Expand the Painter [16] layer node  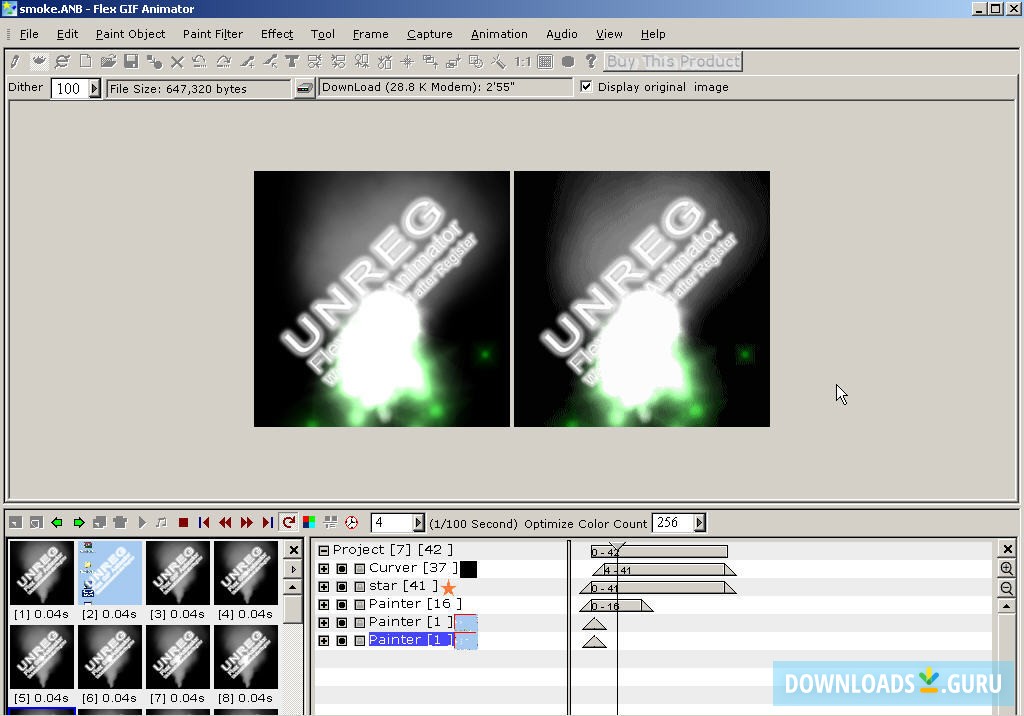point(323,605)
